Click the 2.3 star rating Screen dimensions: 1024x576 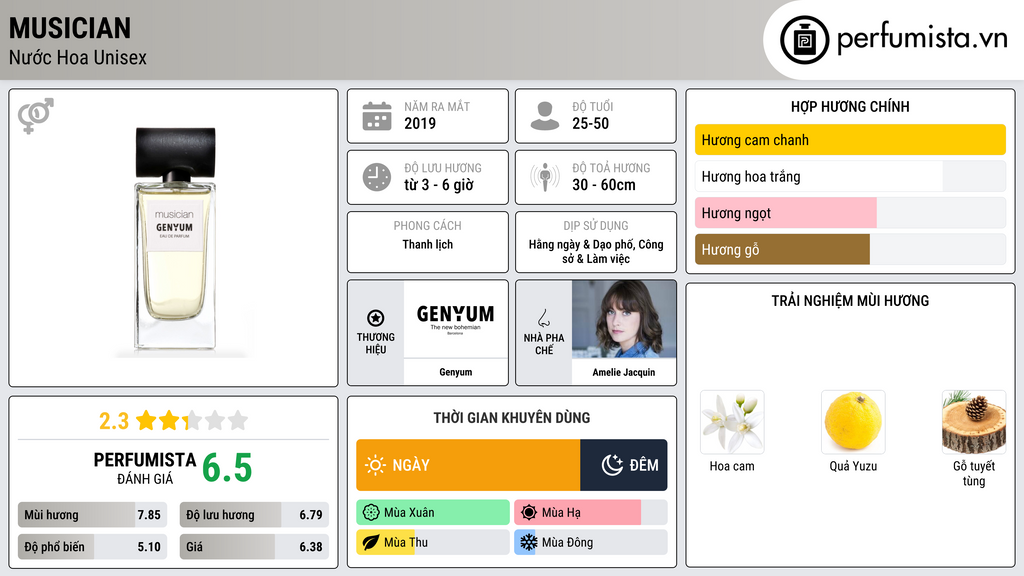[x=173, y=421]
